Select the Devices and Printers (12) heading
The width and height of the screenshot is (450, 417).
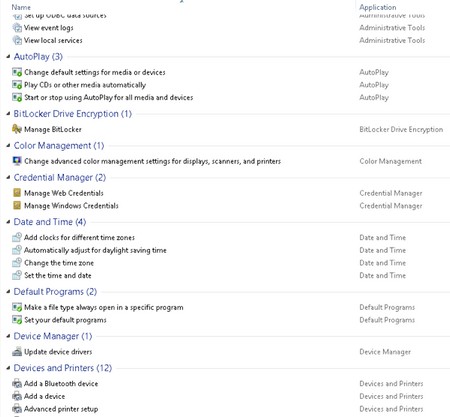coord(63,368)
